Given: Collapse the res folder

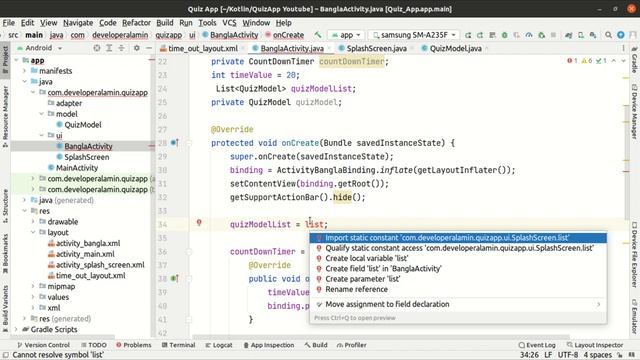Looking at the screenshot, I should pyautogui.click(x=24, y=211).
